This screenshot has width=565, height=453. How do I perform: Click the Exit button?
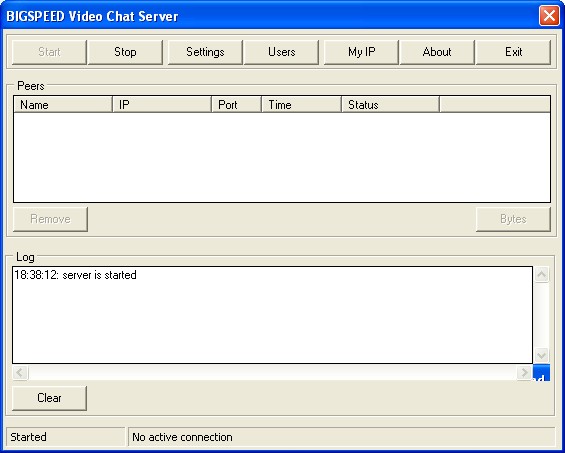coord(513,52)
